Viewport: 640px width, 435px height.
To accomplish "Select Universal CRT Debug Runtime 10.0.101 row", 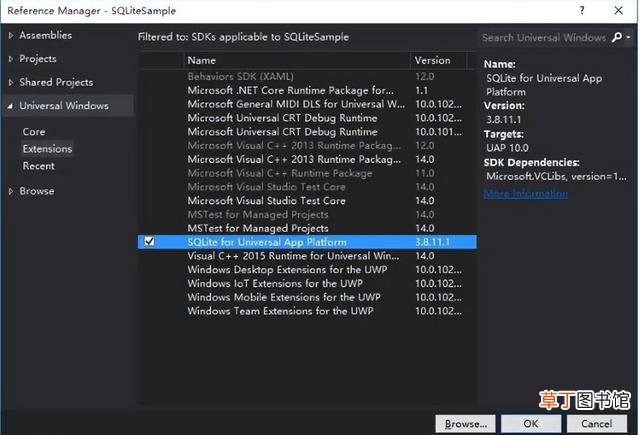I will [307, 132].
